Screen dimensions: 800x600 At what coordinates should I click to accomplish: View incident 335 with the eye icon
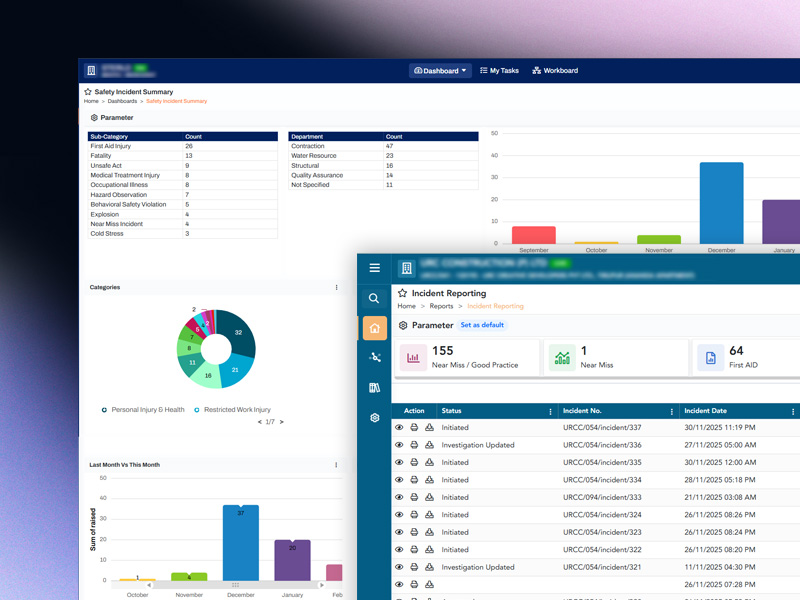click(399, 463)
